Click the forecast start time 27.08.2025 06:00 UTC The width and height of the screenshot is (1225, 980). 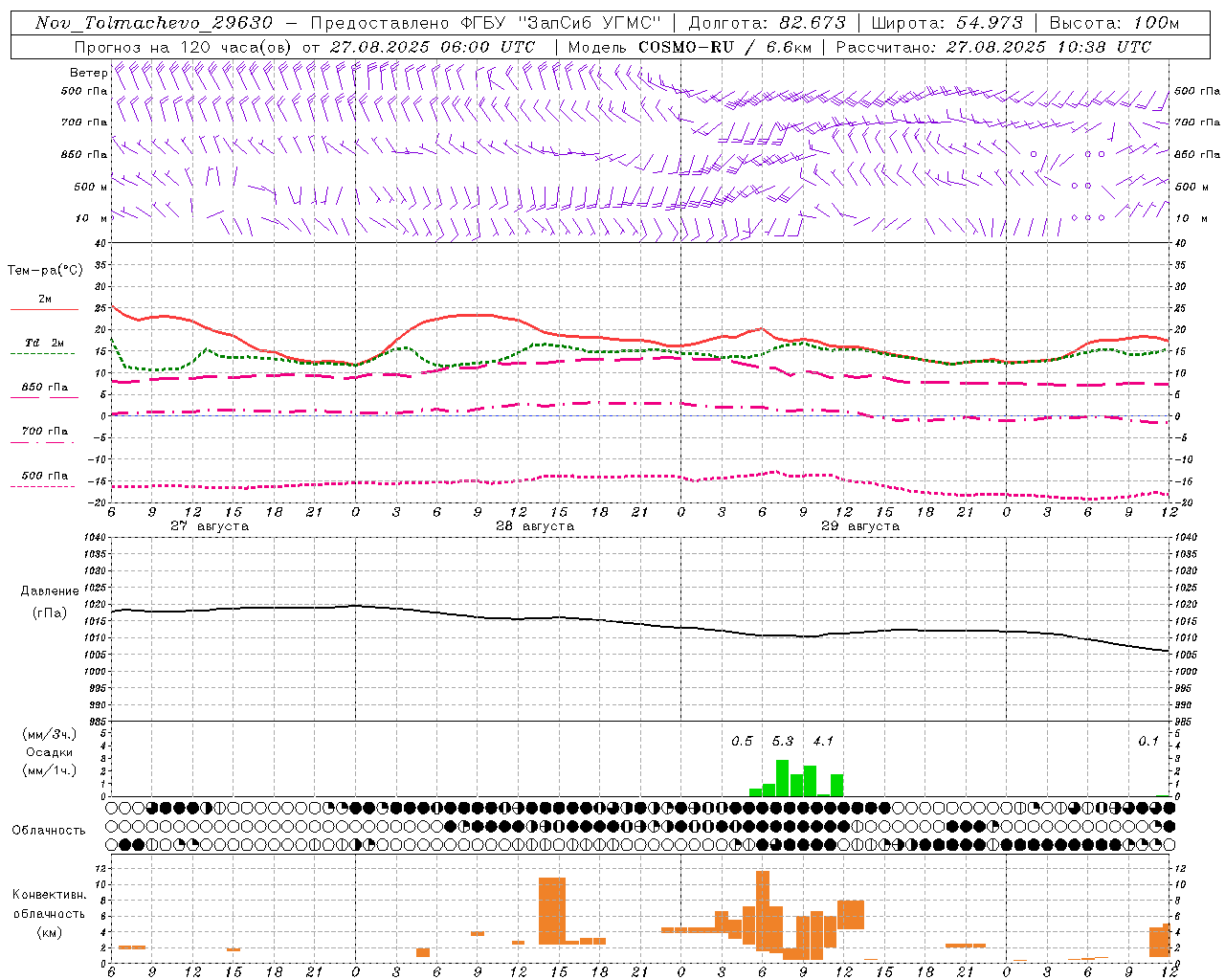pos(433,47)
